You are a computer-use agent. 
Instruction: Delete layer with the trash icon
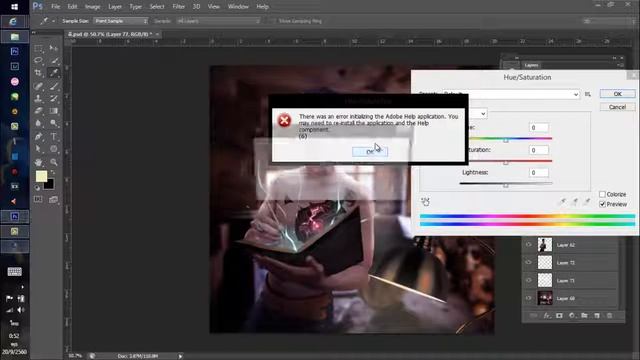click(609, 316)
